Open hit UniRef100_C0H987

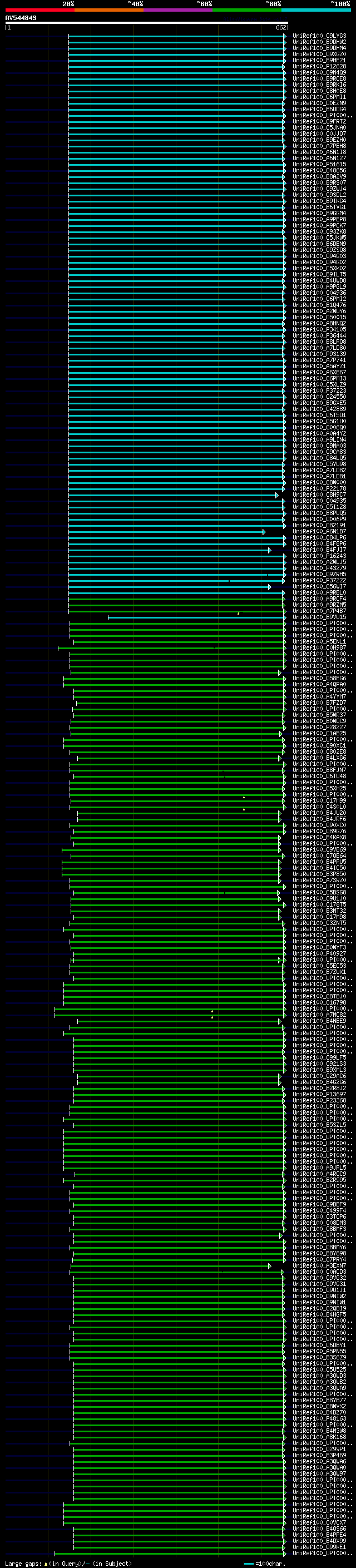tap(319, 647)
